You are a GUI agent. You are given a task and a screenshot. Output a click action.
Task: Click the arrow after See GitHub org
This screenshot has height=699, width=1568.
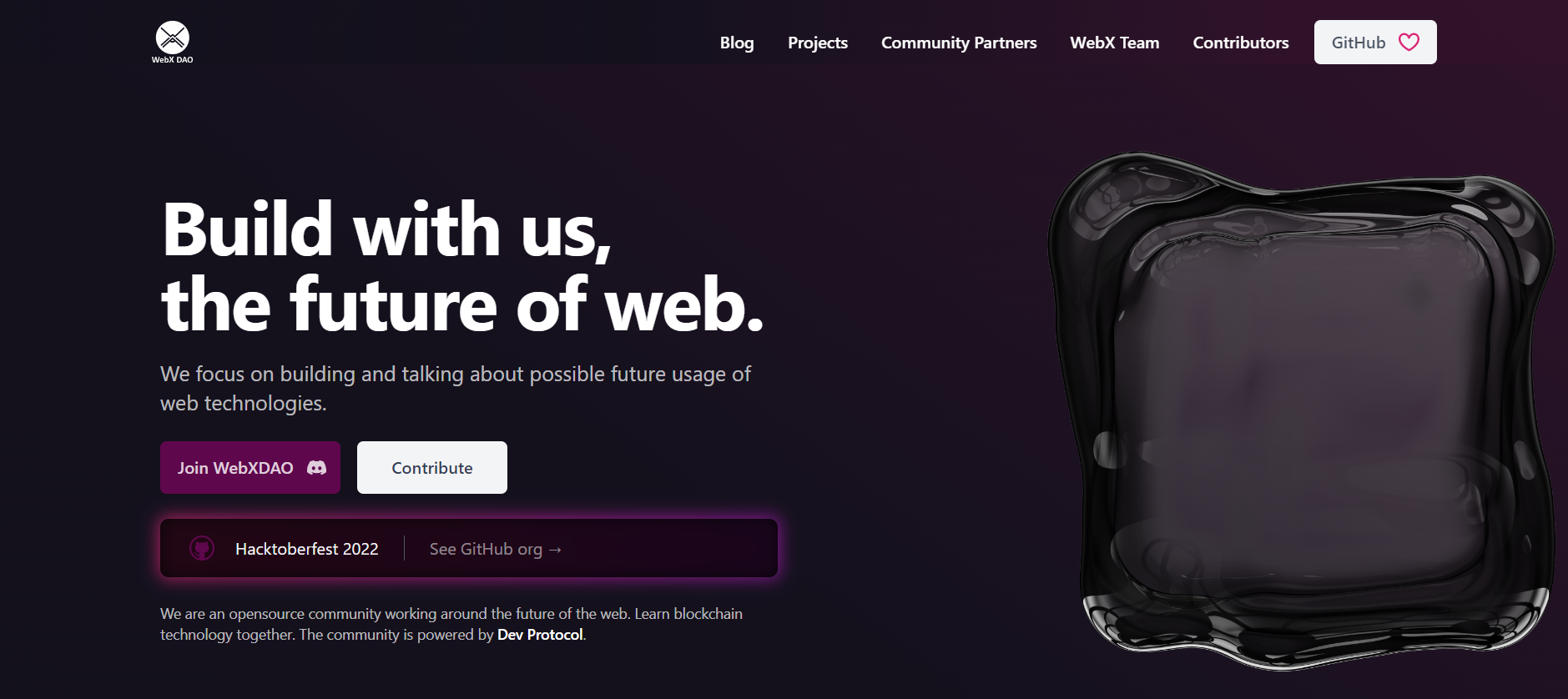pos(555,550)
